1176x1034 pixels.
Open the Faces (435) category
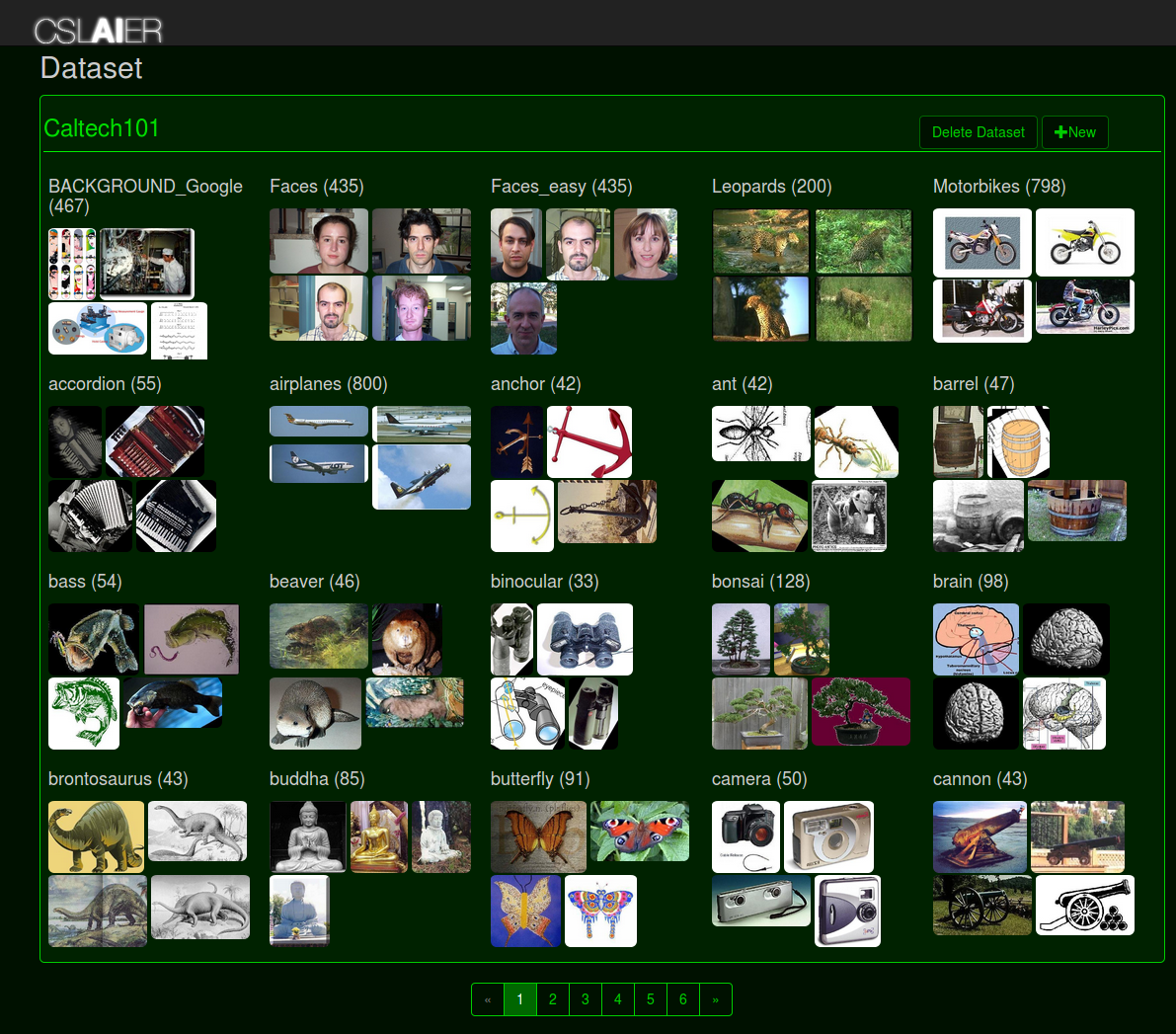click(317, 186)
